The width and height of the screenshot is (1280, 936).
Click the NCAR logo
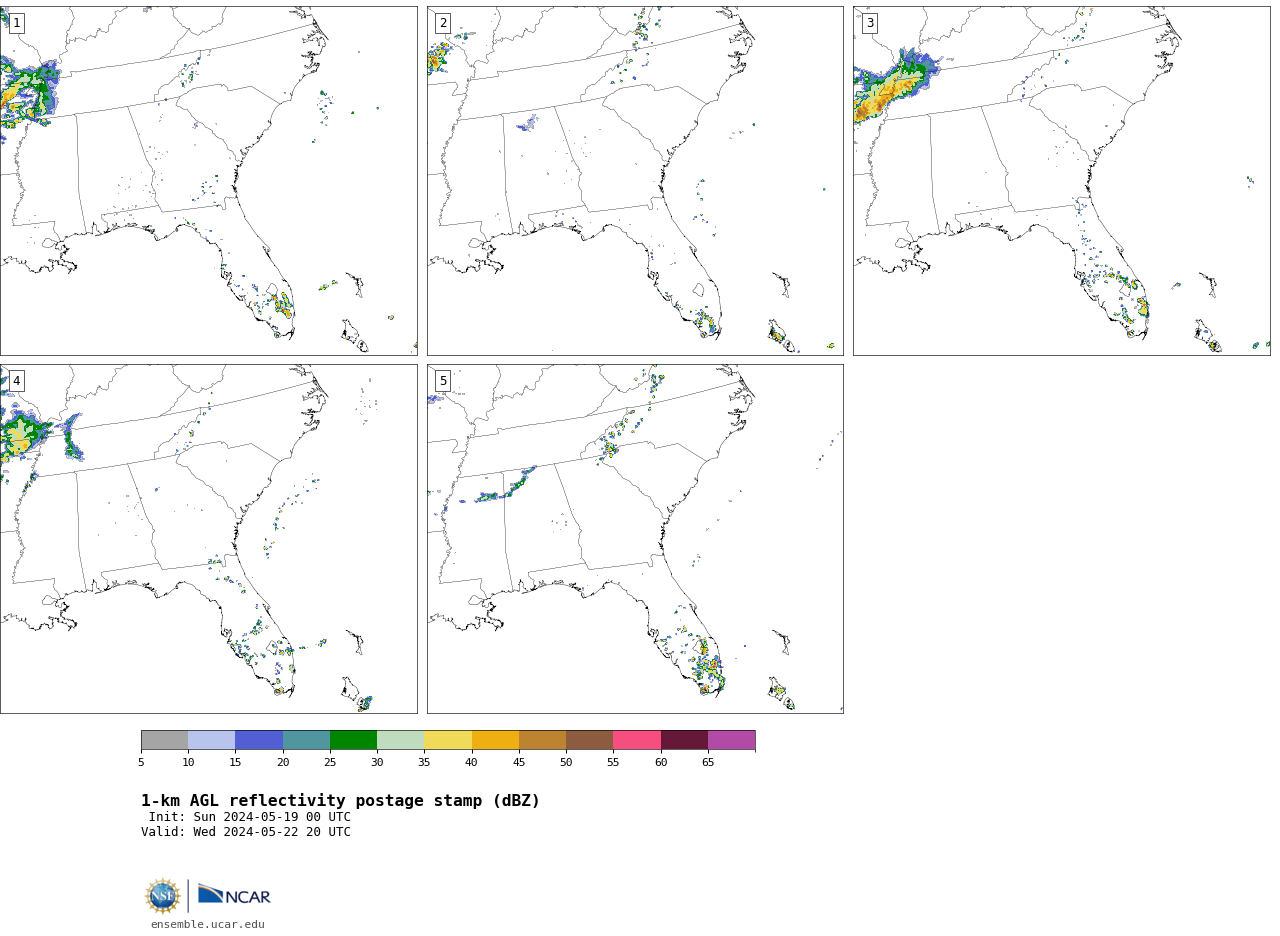tap(234, 895)
